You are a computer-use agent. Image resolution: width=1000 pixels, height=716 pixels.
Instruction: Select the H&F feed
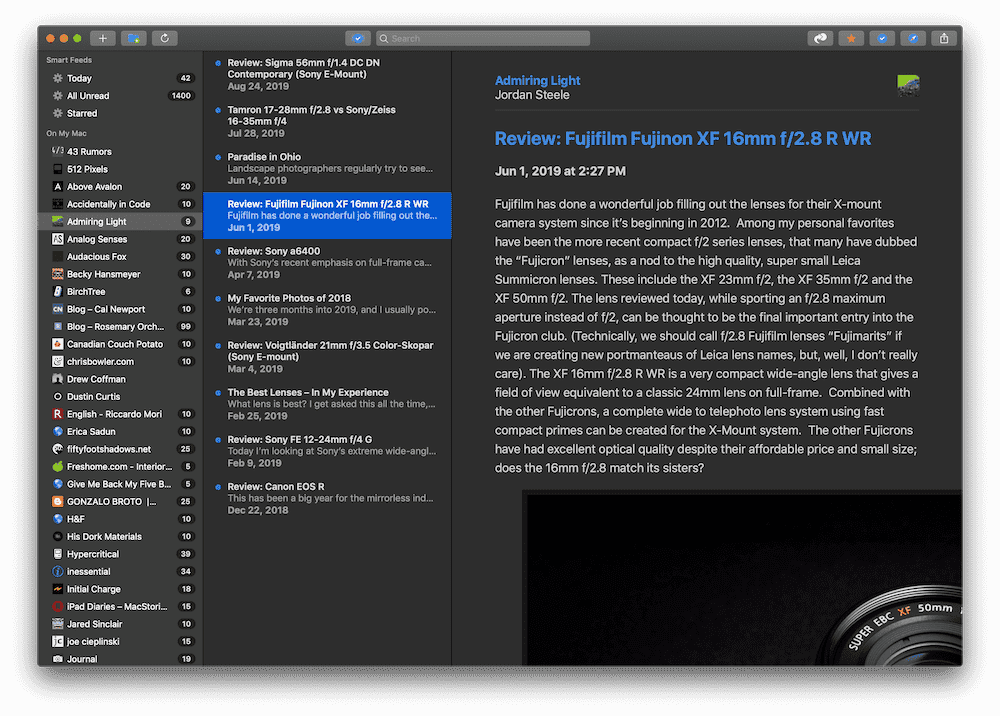click(120, 519)
